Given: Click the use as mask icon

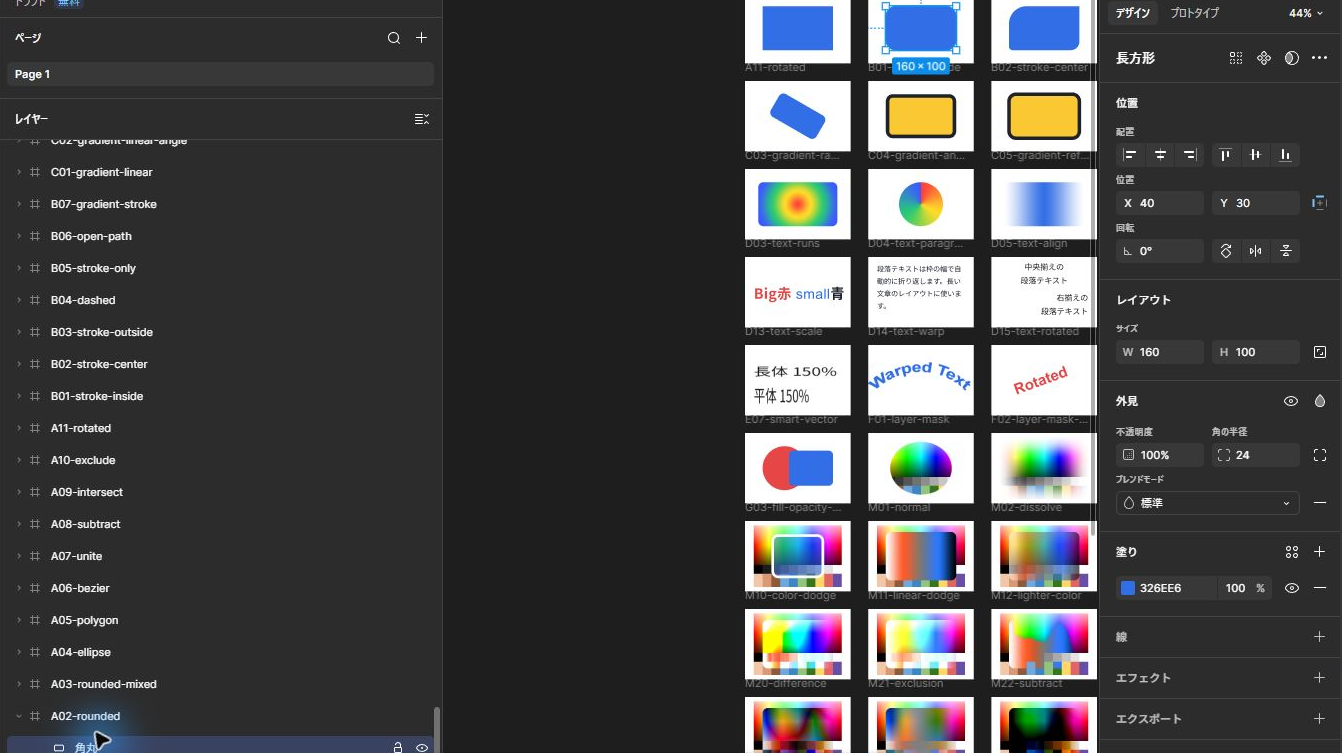Looking at the screenshot, I should [x=1292, y=58].
